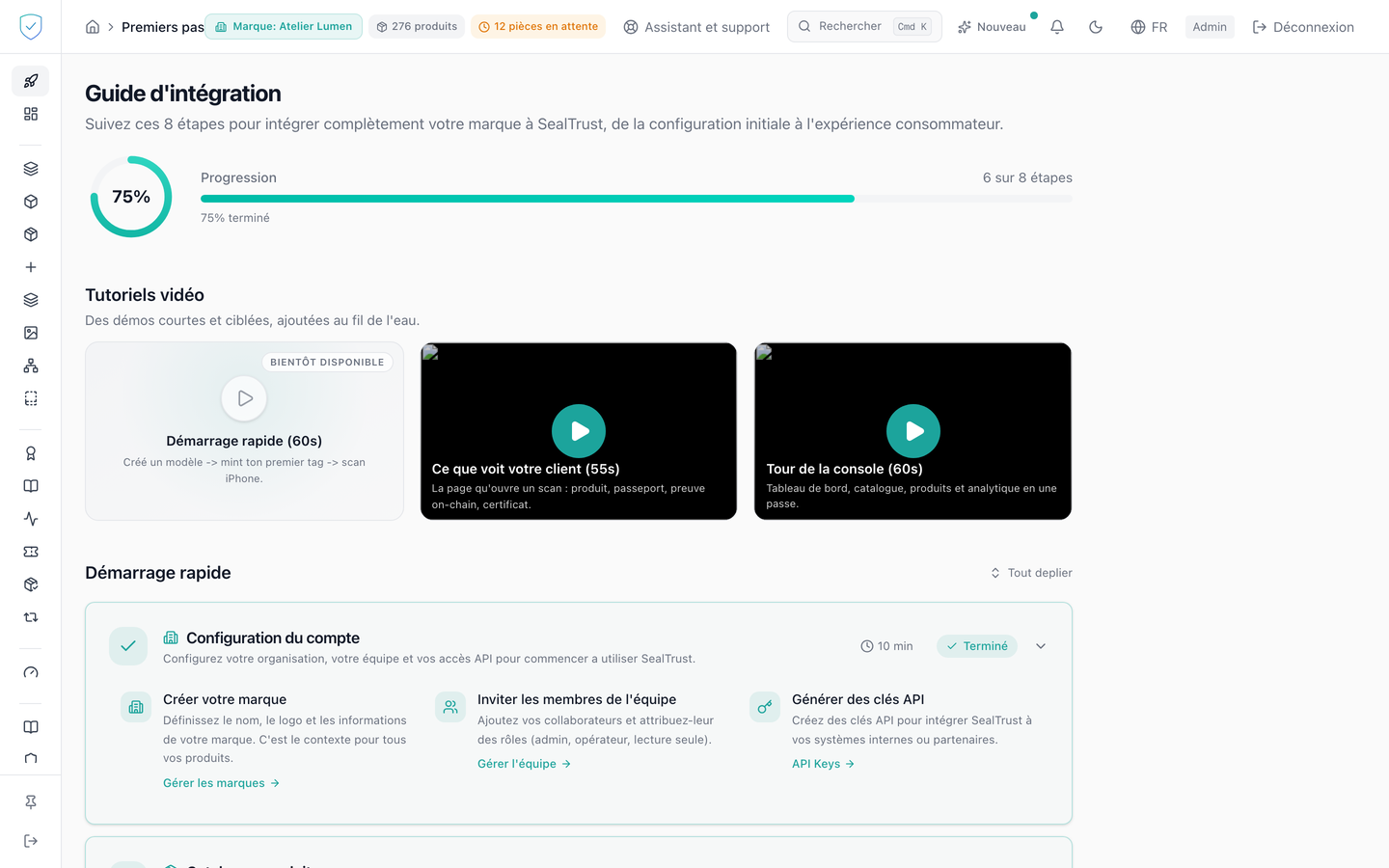This screenshot has width=1389, height=868.
Task: Collapse the Configuration du compte section chevron
Action: point(1041,646)
